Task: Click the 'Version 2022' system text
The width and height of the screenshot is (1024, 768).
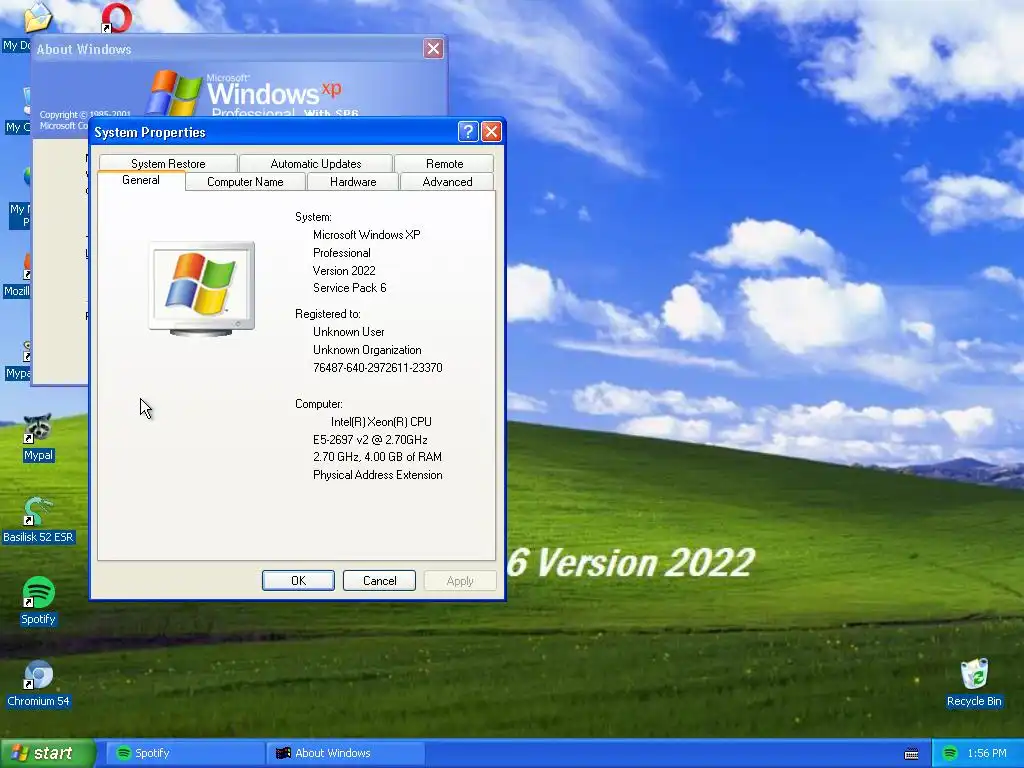Action: [344, 270]
